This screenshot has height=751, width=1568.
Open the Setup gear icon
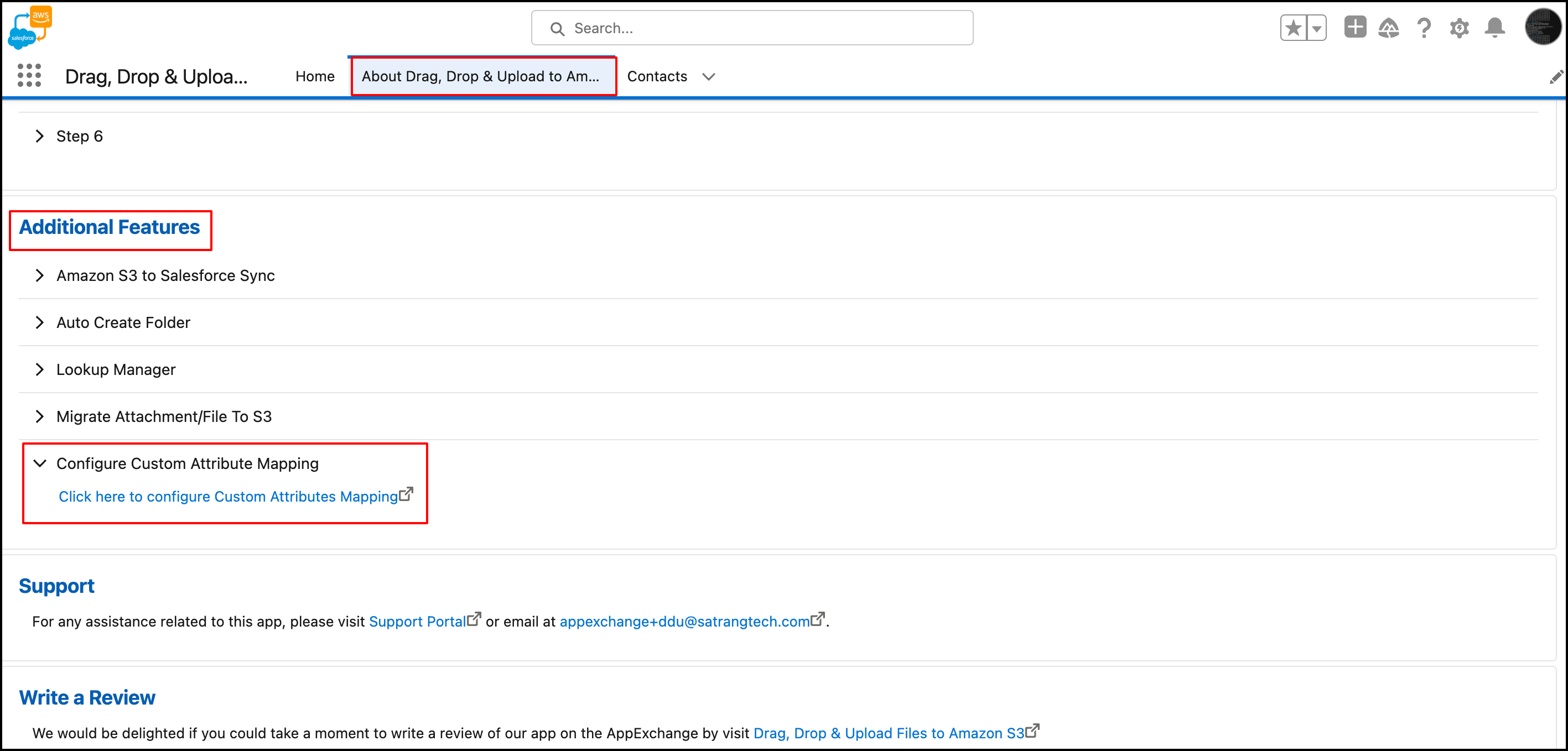pyautogui.click(x=1460, y=28)
